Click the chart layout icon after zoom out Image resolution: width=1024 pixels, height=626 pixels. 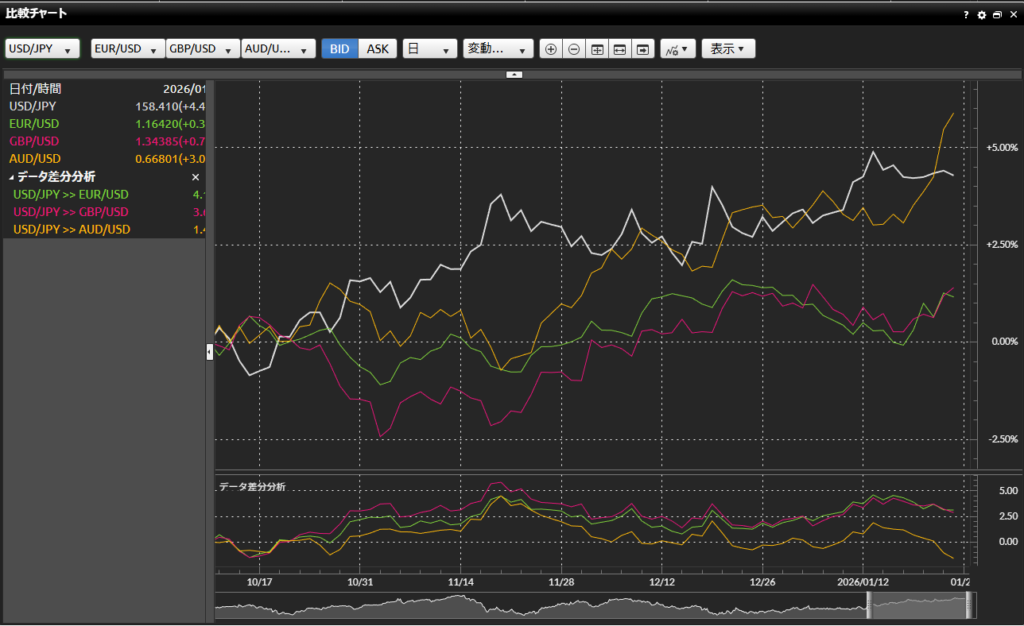pyautogui.click(x=597, y=49)
